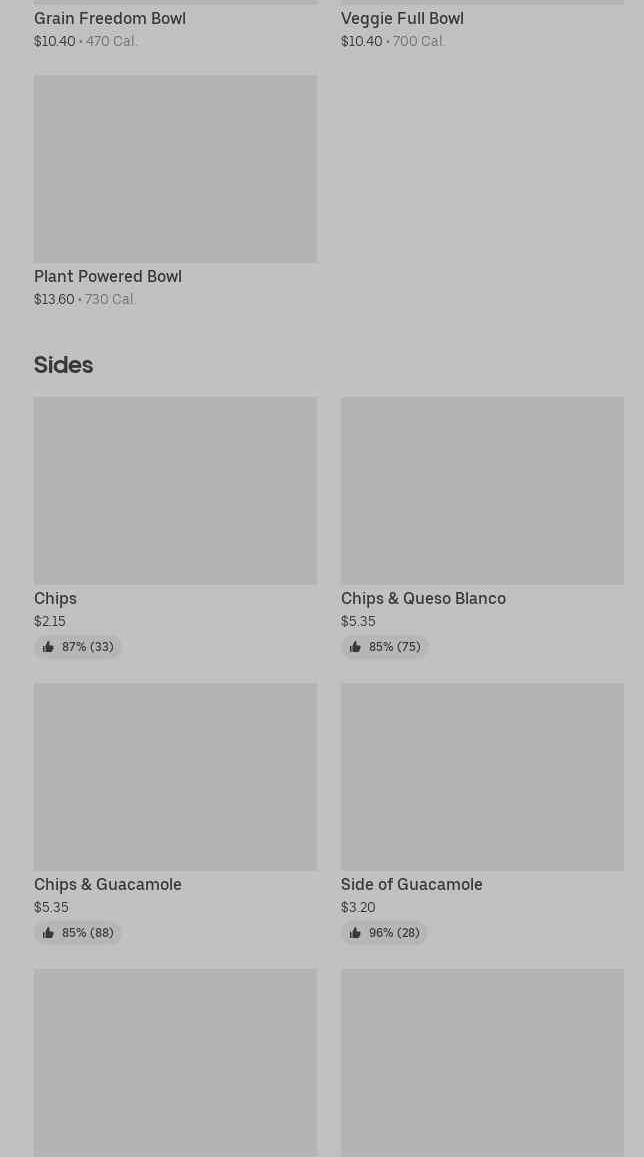Click thumbs-up icon under Chips
Image resolution: width=644 pixels, height=1157 pixels.
[x=48, y=647]
